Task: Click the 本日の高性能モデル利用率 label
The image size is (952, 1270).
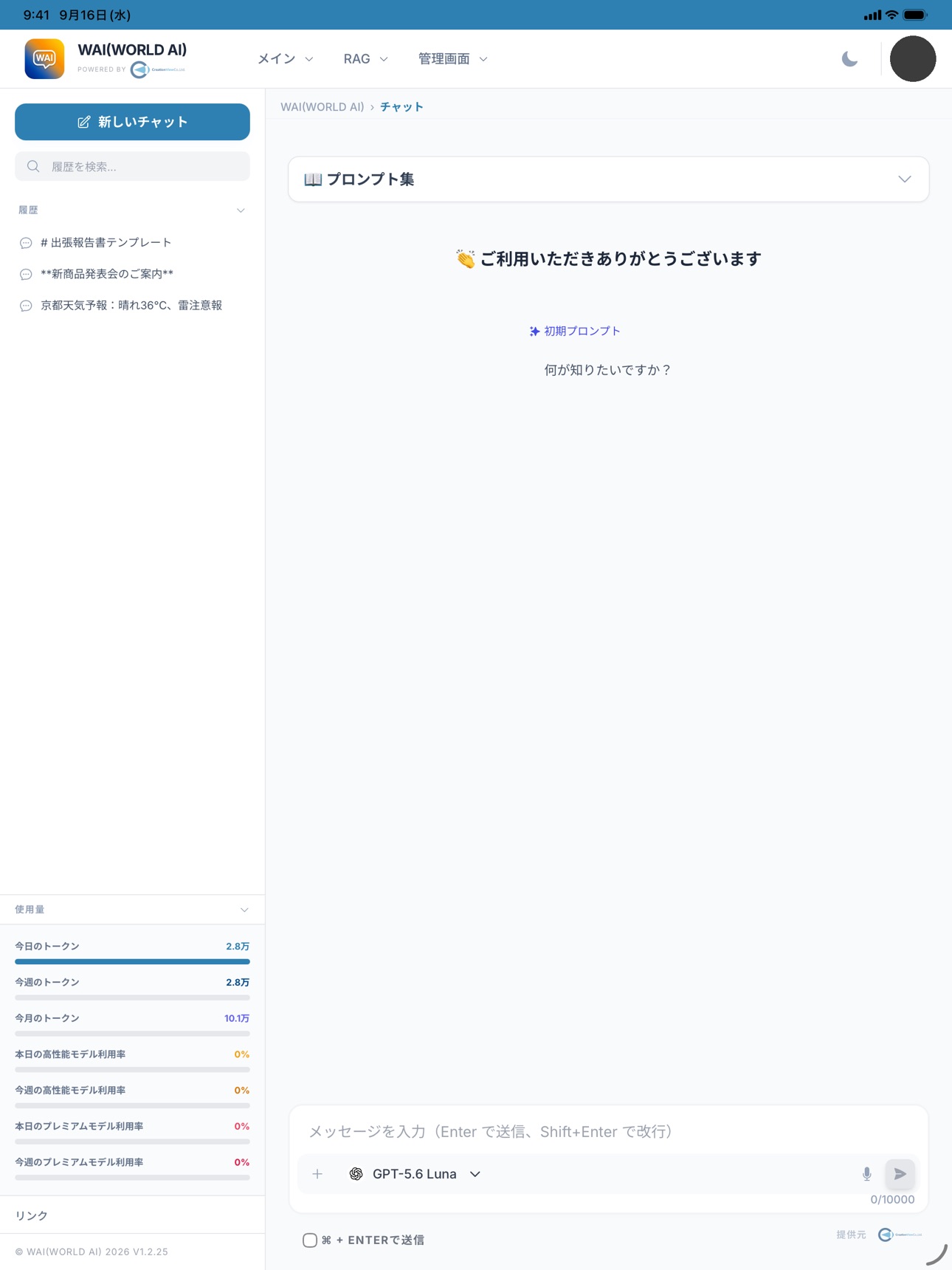Action: click(x=70, y=1054)
